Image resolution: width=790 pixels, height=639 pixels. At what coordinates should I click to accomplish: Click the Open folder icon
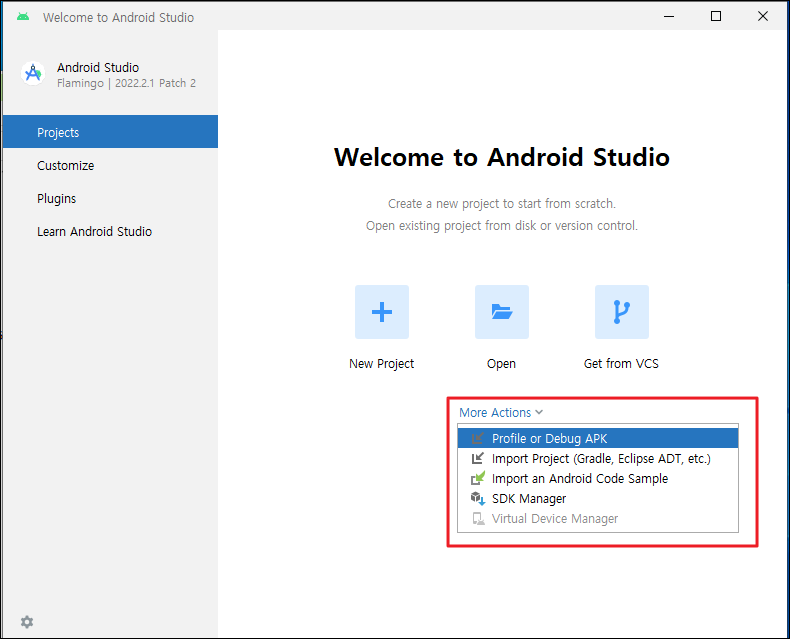pos(501,312)
